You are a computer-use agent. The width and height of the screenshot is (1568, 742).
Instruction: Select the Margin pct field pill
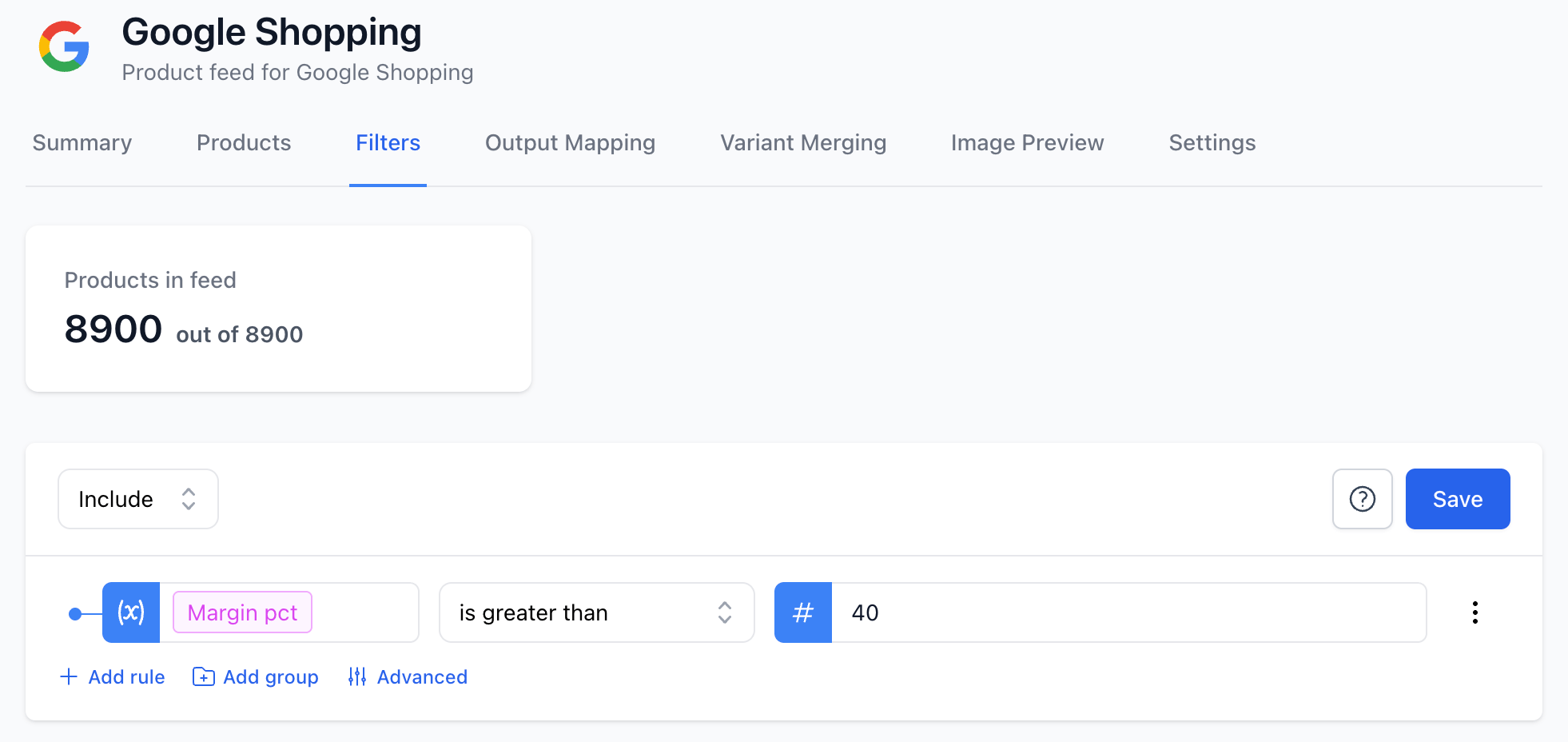(242, 612)
